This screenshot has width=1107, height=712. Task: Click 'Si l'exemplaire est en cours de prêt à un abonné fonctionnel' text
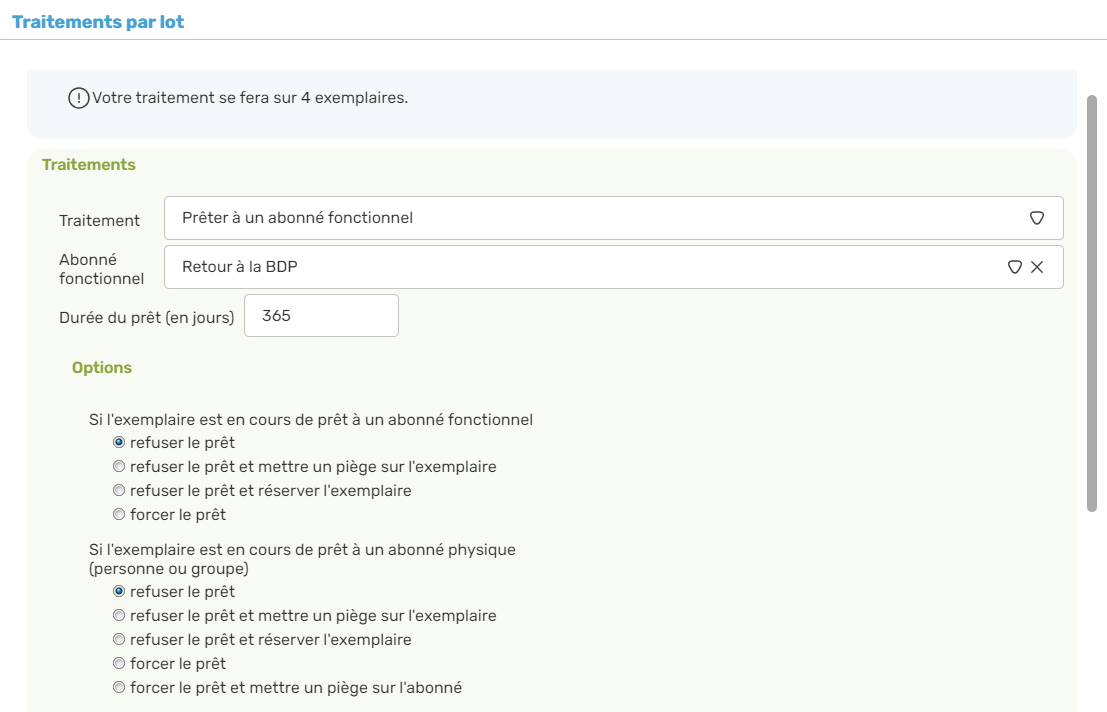[311, 420]
